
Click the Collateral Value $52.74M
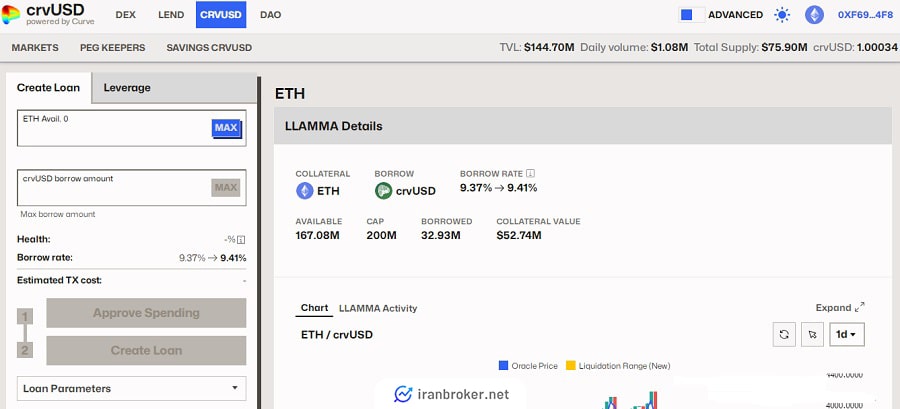coord(519,235)
